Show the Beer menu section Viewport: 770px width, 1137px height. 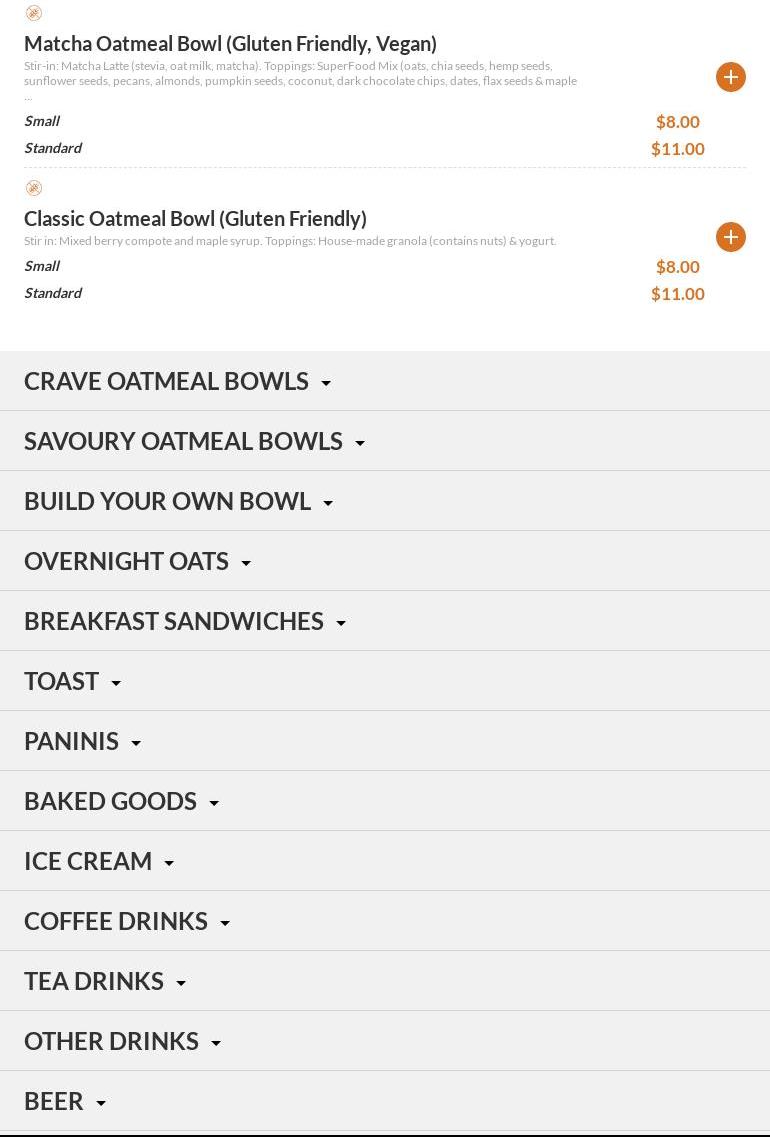[385, 1101]
